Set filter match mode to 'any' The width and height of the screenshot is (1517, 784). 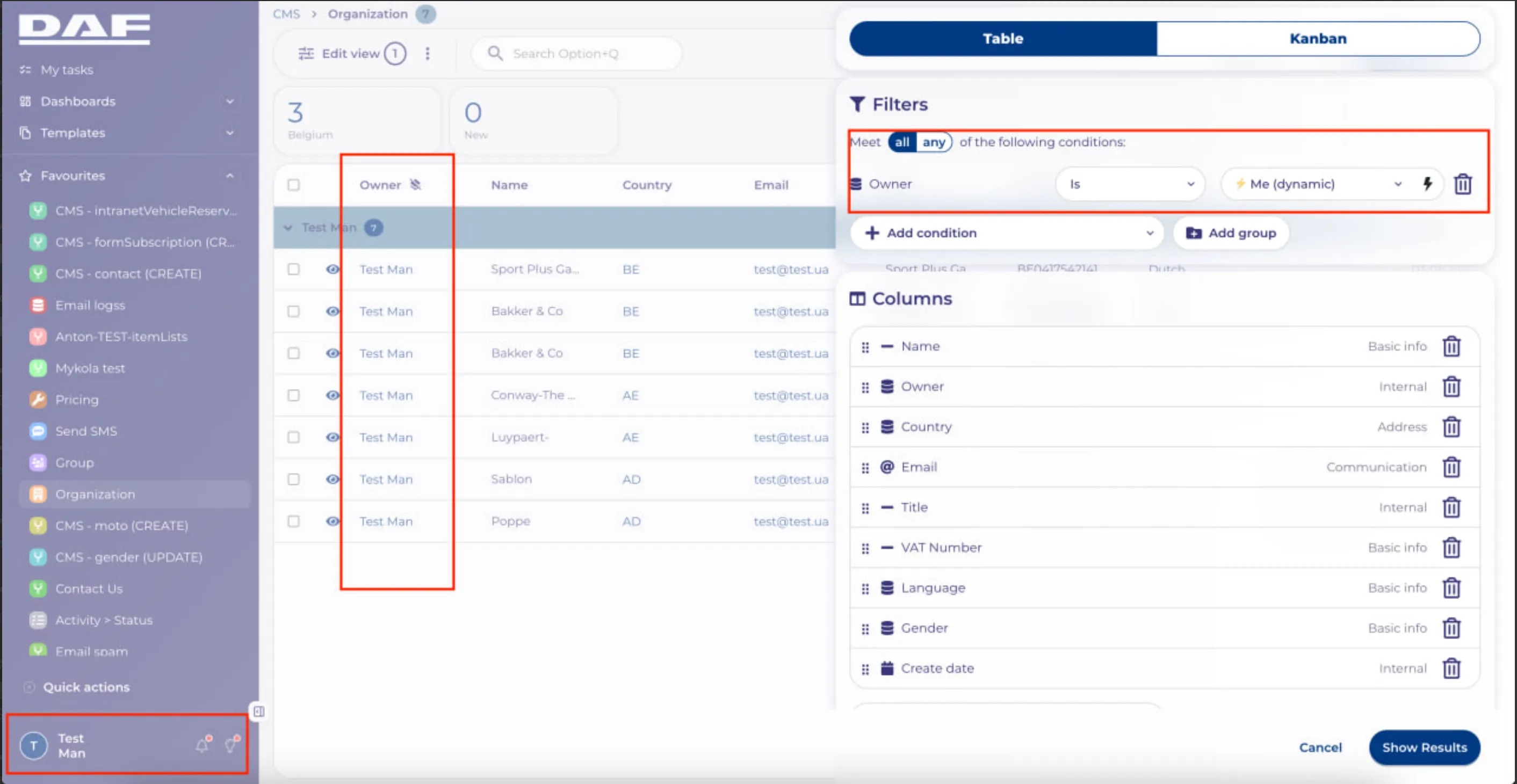coord(934,142)
